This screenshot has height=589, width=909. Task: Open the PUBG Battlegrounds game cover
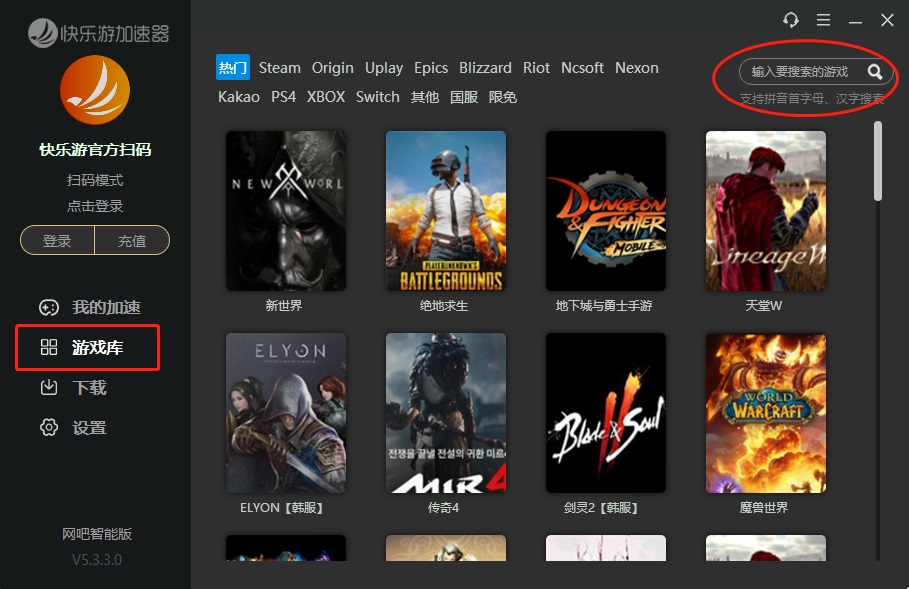446,211
